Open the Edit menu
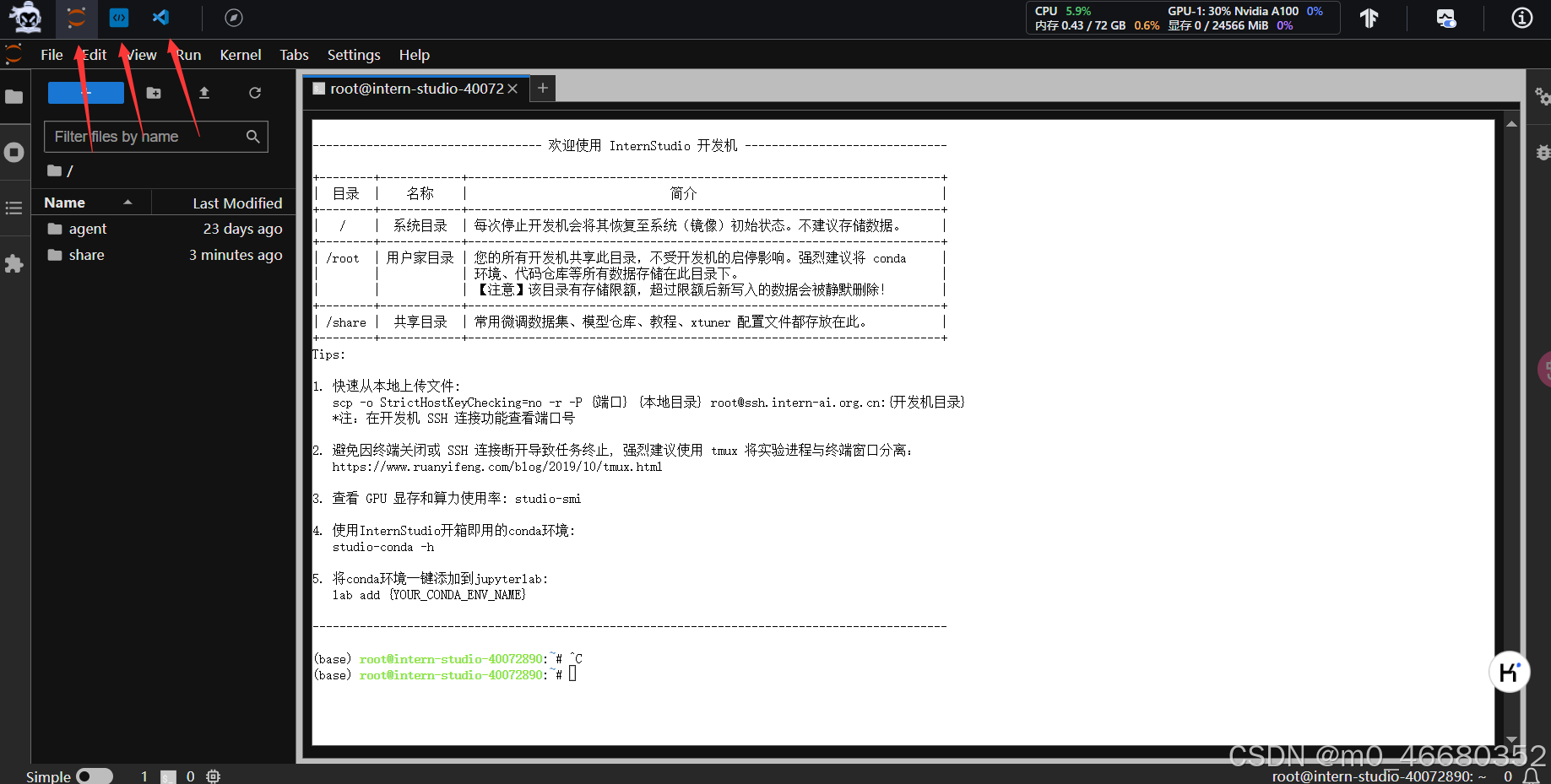Image resolution: width=1551 pixels, height=784 pixels. (95, 55)
